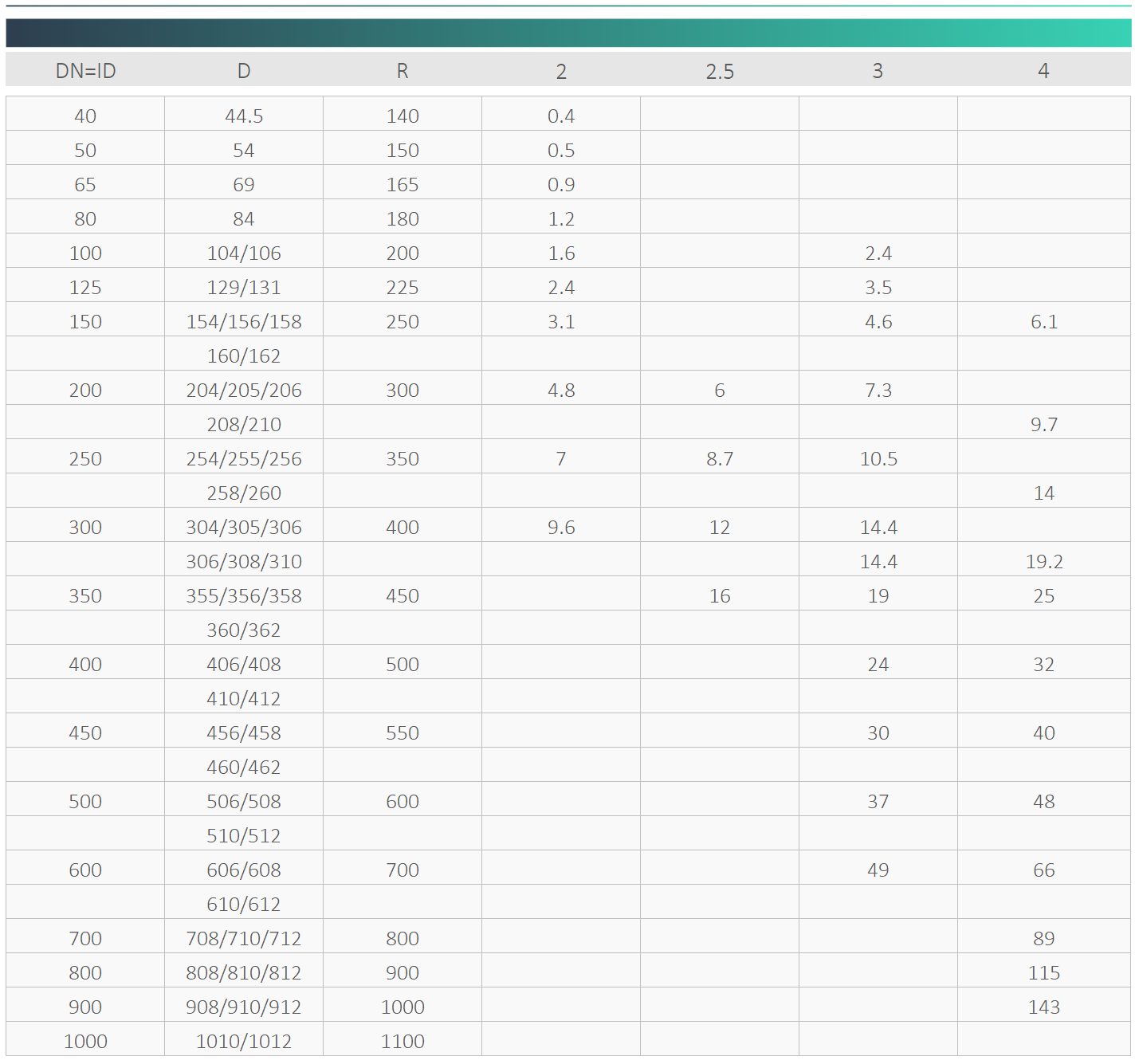
Task: Select the R value 225
Action: pos(403,288)
